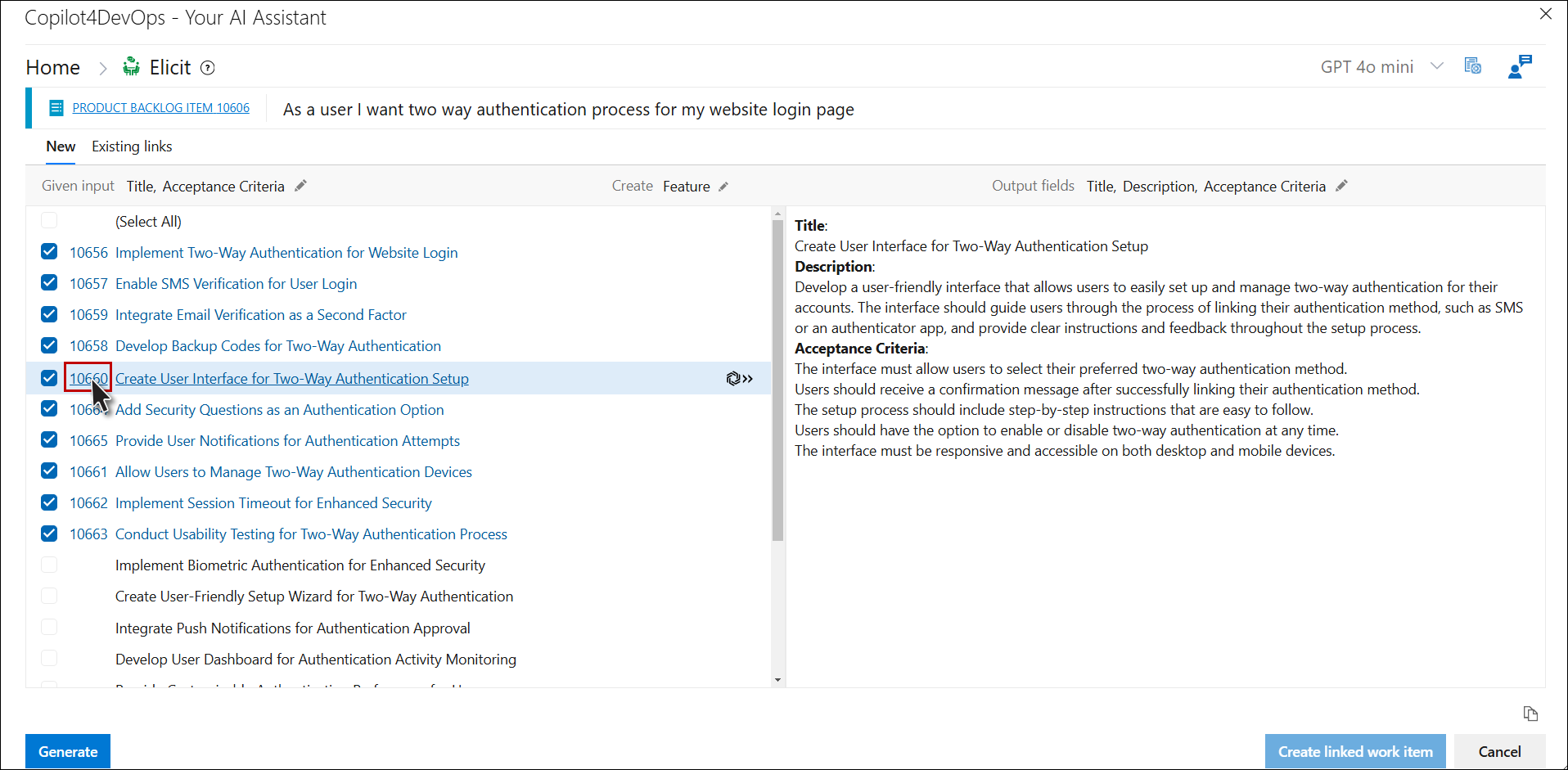Click the breadcrumb chevron after Home
This screenshot has height=770, width=1568.
pos(103,69)
